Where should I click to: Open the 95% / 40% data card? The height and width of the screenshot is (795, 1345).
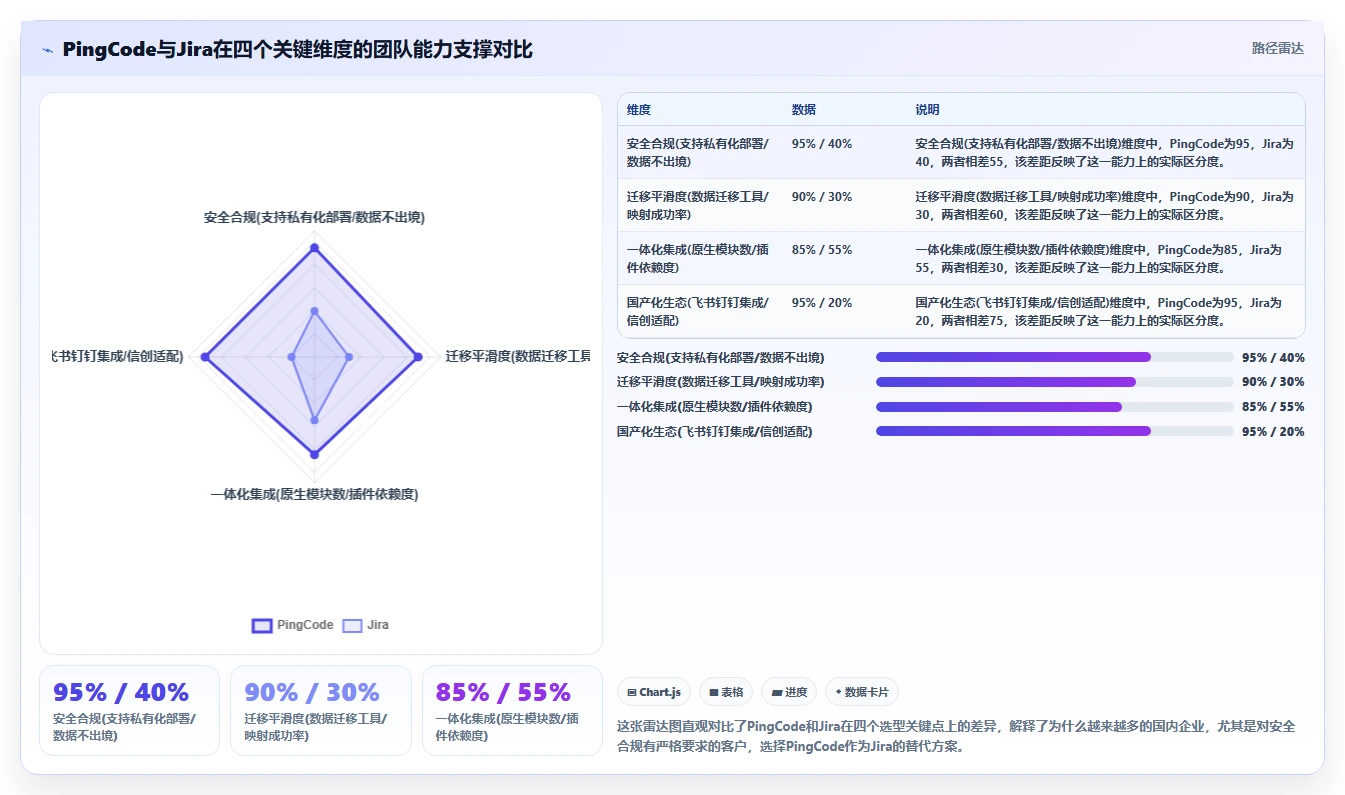129,710
